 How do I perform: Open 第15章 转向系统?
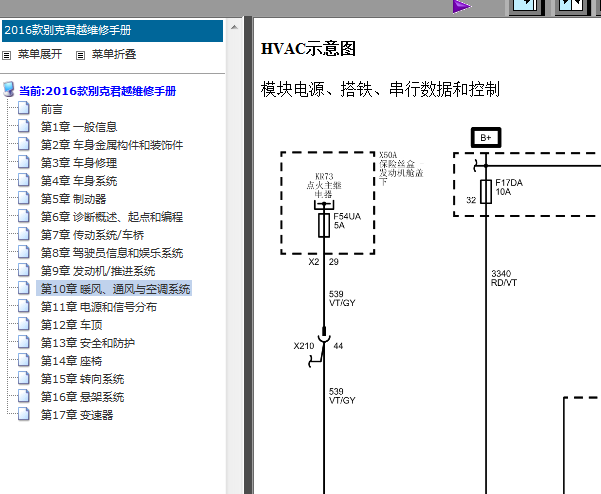pyautogui.click(x=82, y=379)
